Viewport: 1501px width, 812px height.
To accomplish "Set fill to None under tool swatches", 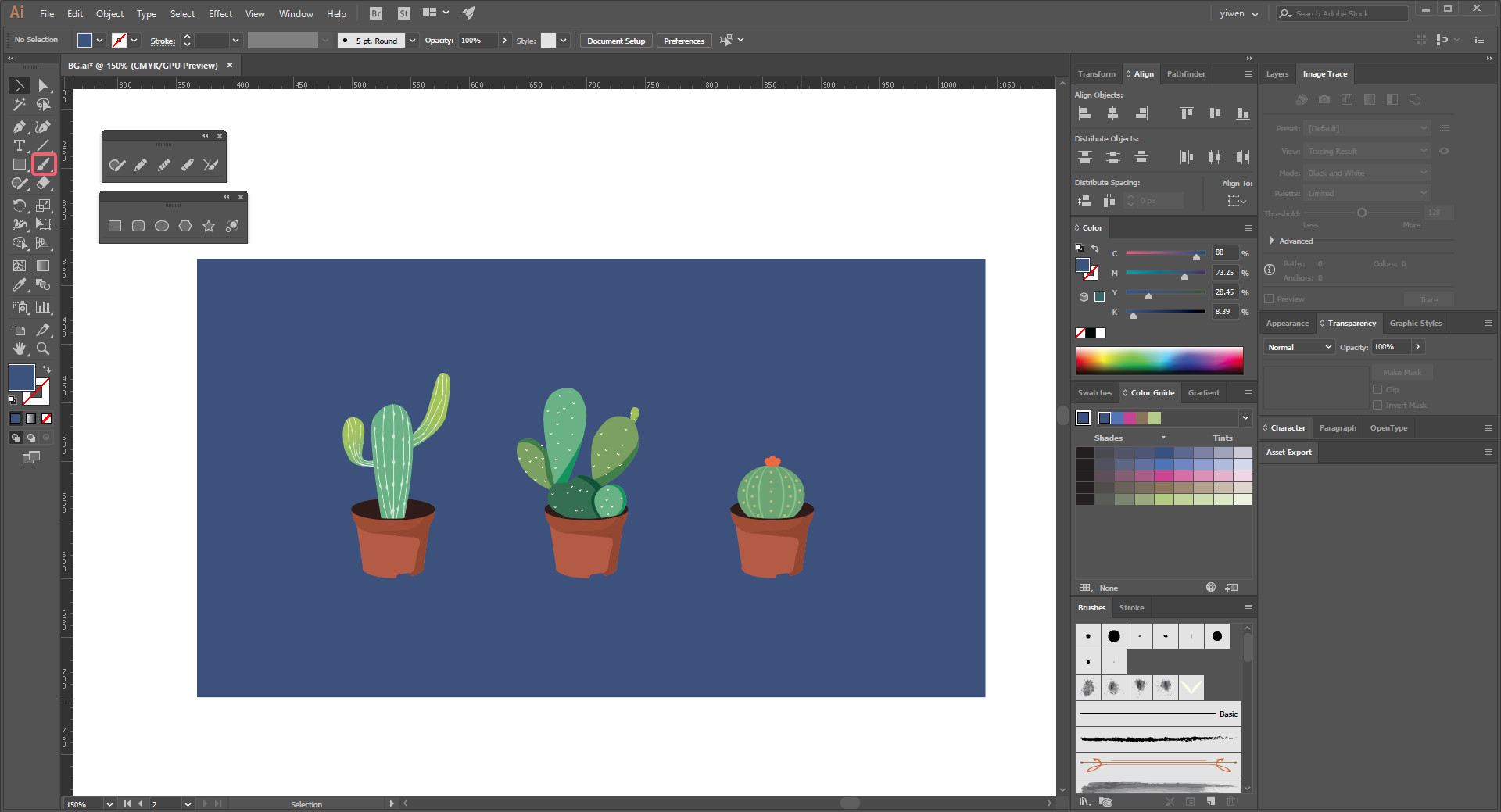I will coord(47,419).
